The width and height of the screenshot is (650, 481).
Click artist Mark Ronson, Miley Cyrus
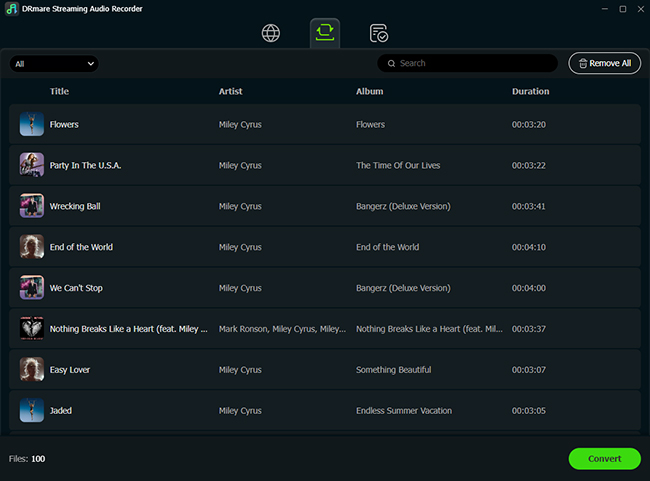(x=282, y=329)
